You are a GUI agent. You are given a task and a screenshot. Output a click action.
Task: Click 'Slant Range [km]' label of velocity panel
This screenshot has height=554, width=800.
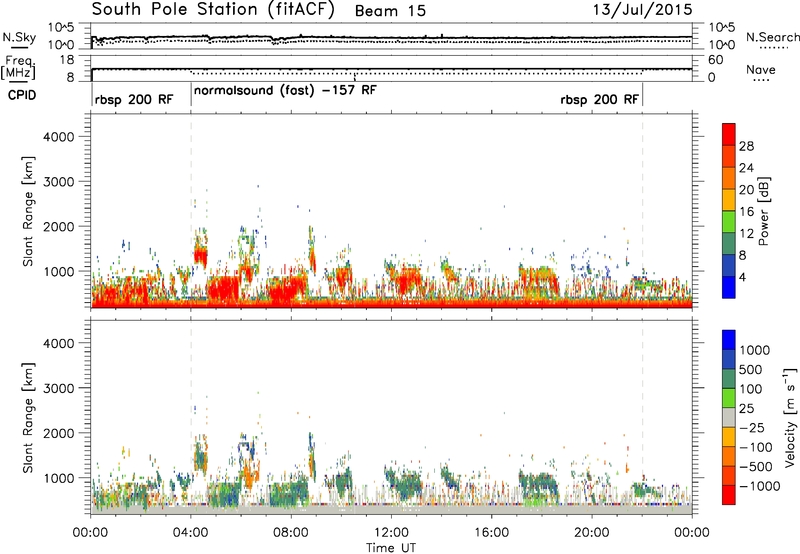(28, 418)
